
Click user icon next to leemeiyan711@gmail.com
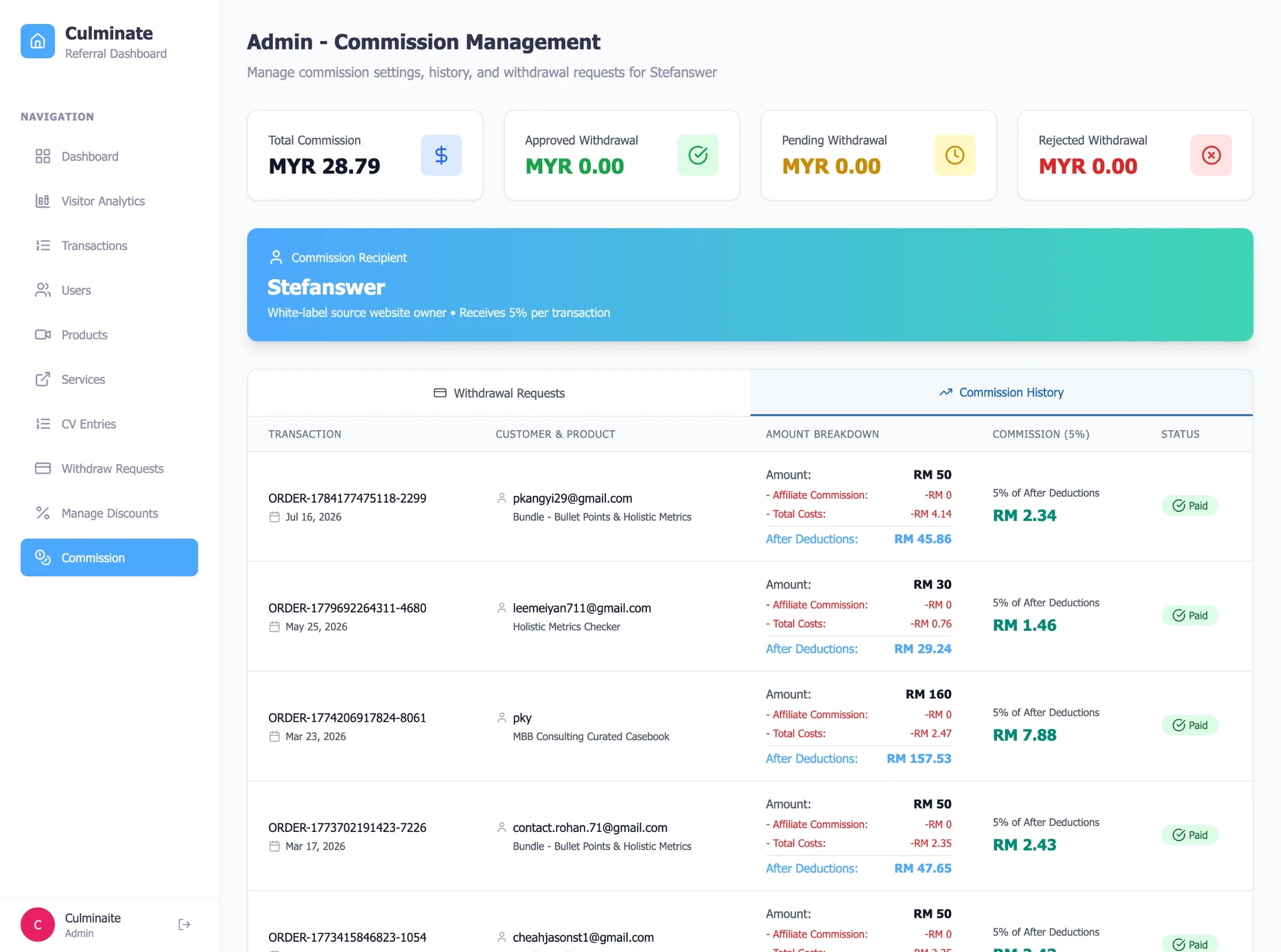502,608
